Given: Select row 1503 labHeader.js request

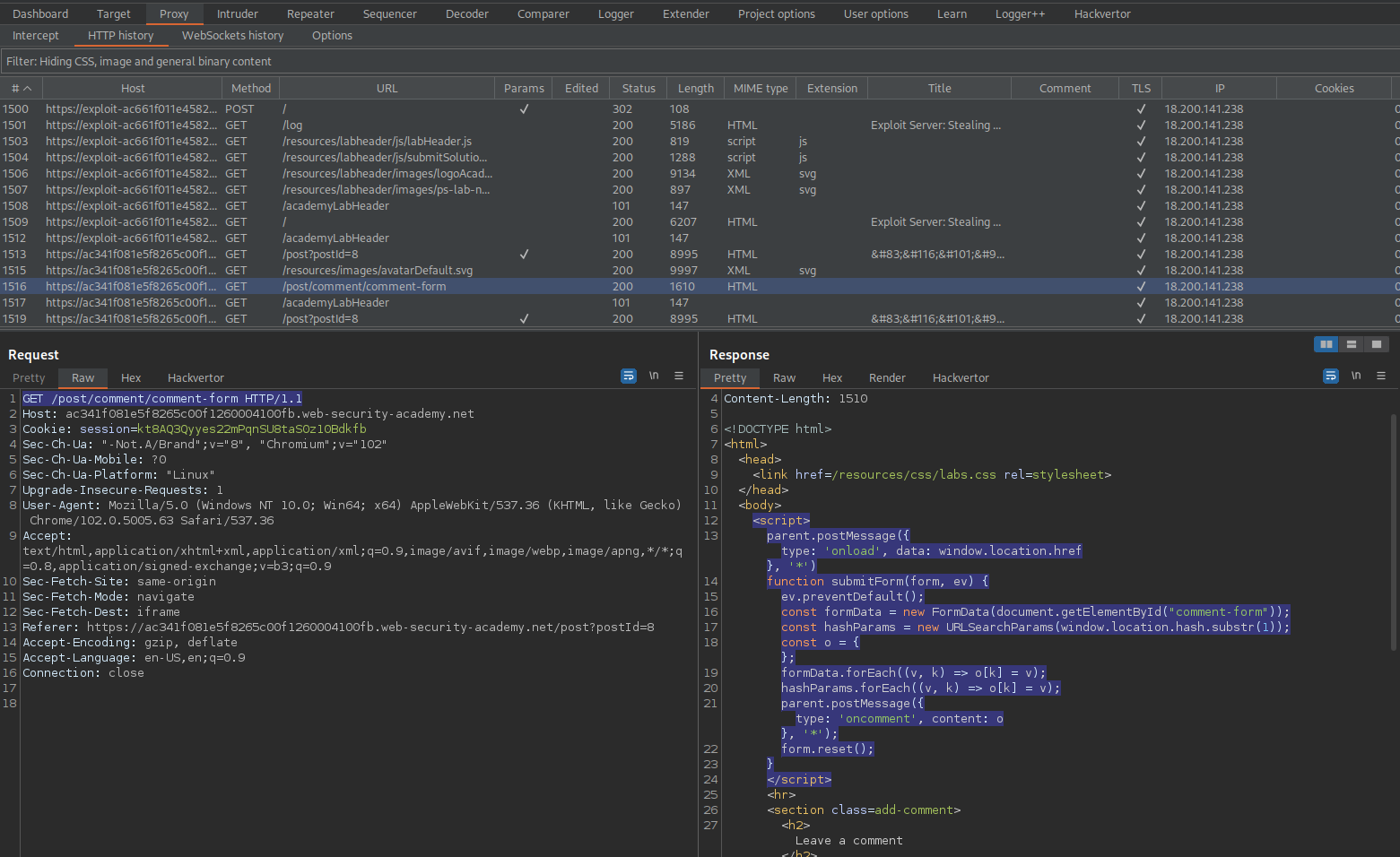Looking at the screenshot, I should pyautogui.click(x=700, y=141).
